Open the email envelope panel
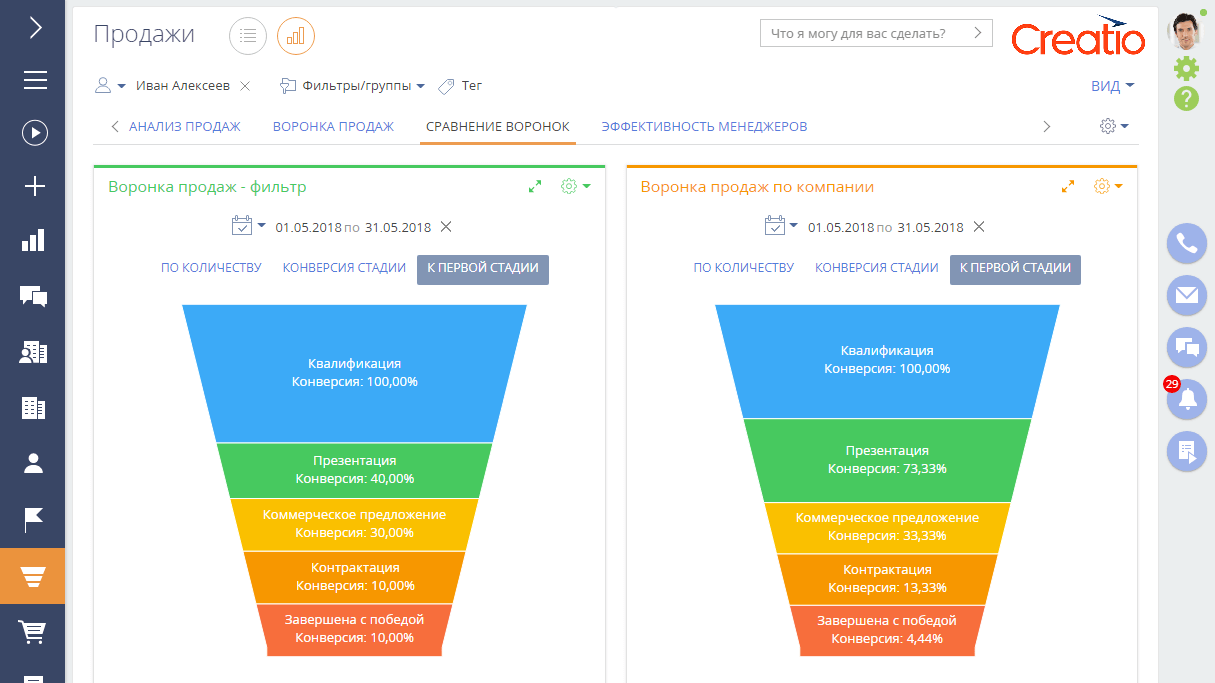Viewport: 1215px width, 683px height. coord(1187,295)
